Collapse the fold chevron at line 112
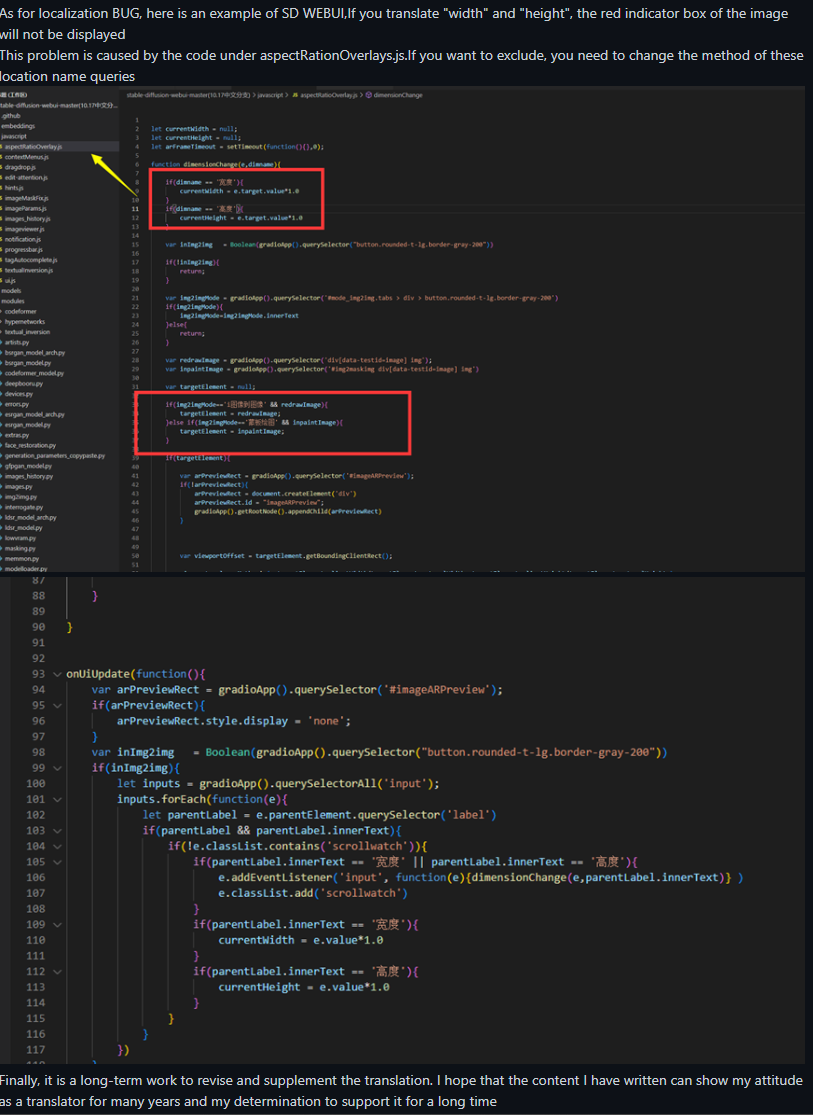 [x=57, y=971]
